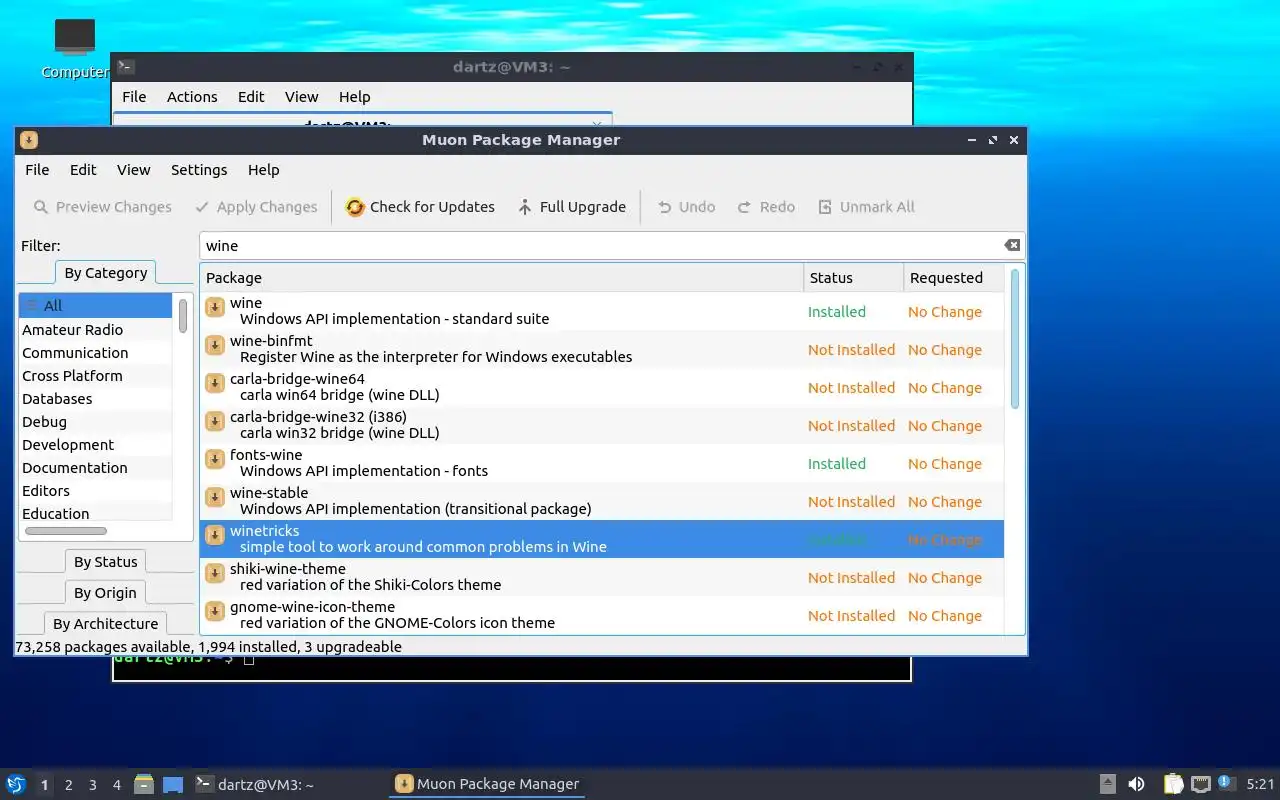Click the clipboard tray icon
1280x800 pixels.
click(1173, 784)
